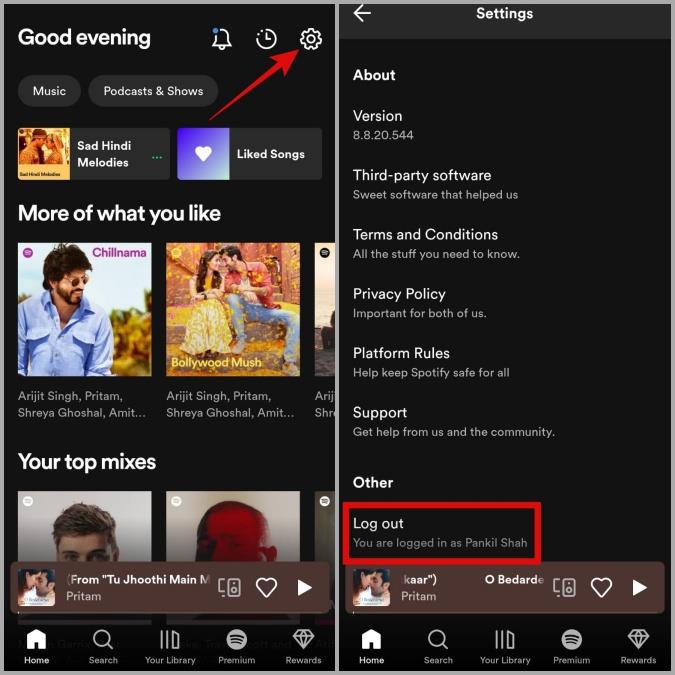Go to Search tab in left screen

103,646
